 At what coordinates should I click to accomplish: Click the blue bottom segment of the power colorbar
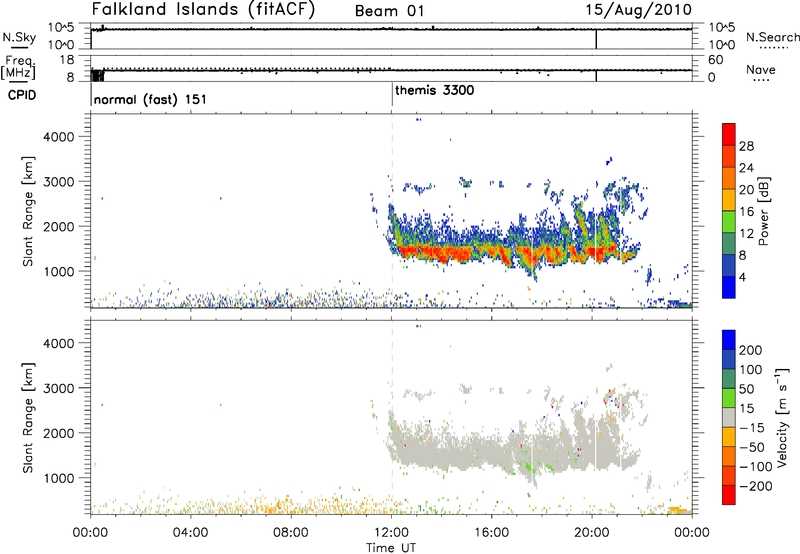click(x=729, y=287)
